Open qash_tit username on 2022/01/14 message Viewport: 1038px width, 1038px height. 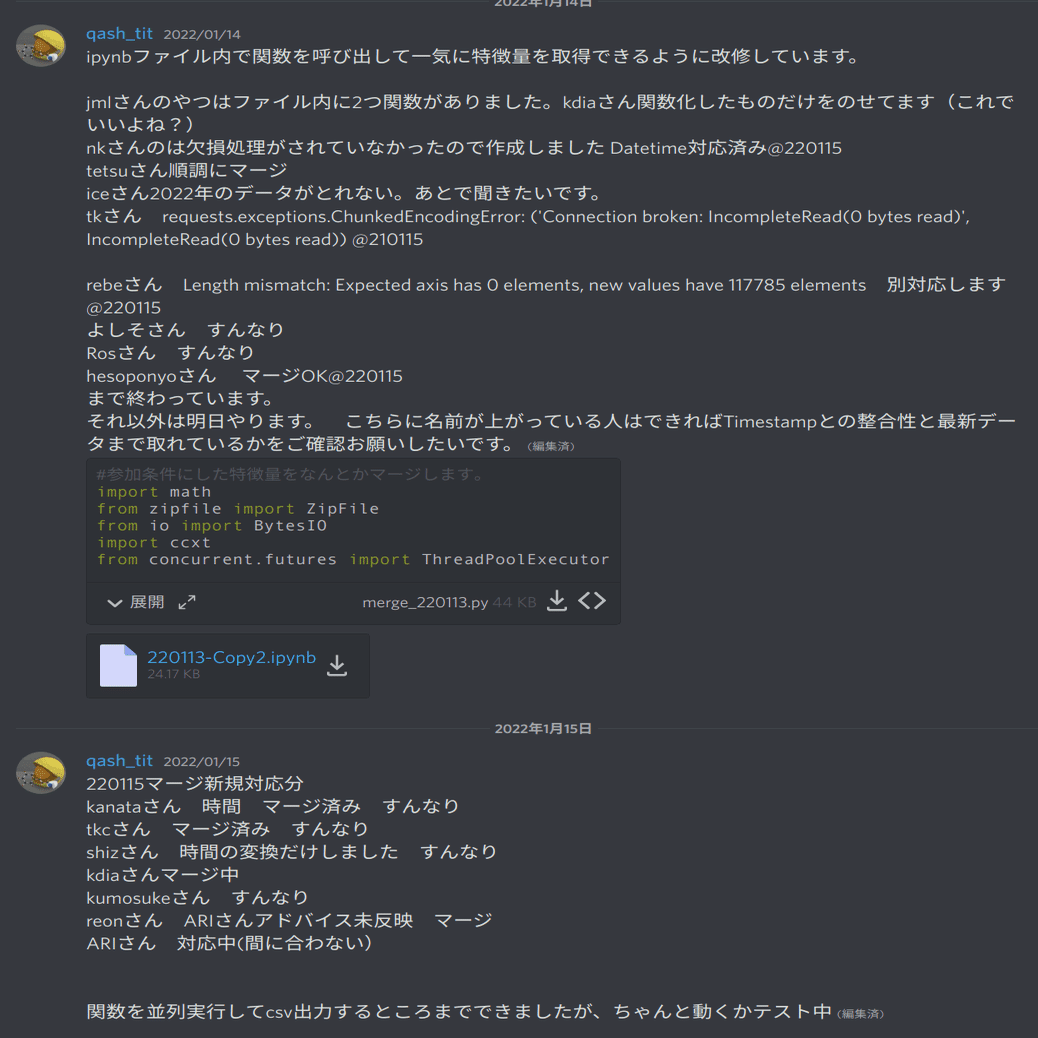119,34
